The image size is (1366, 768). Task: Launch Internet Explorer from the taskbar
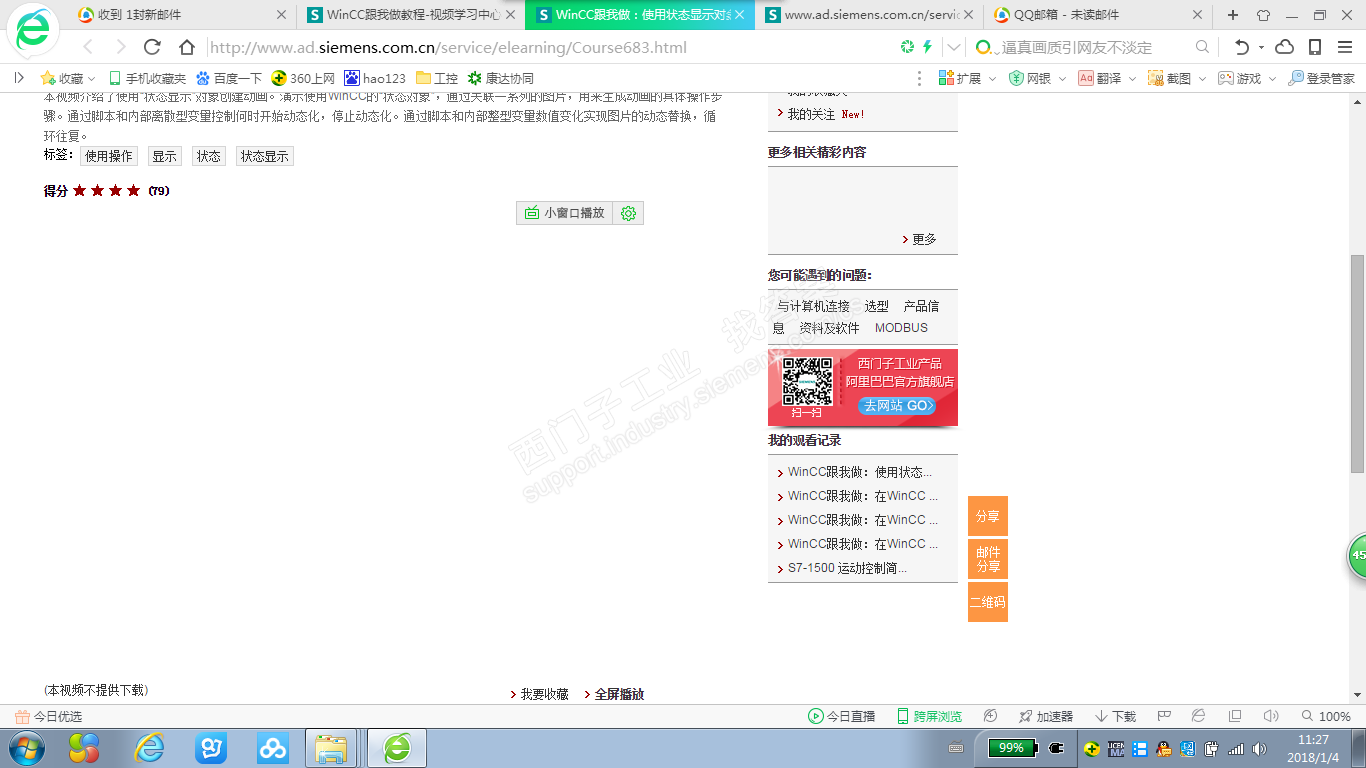[150, 748]
